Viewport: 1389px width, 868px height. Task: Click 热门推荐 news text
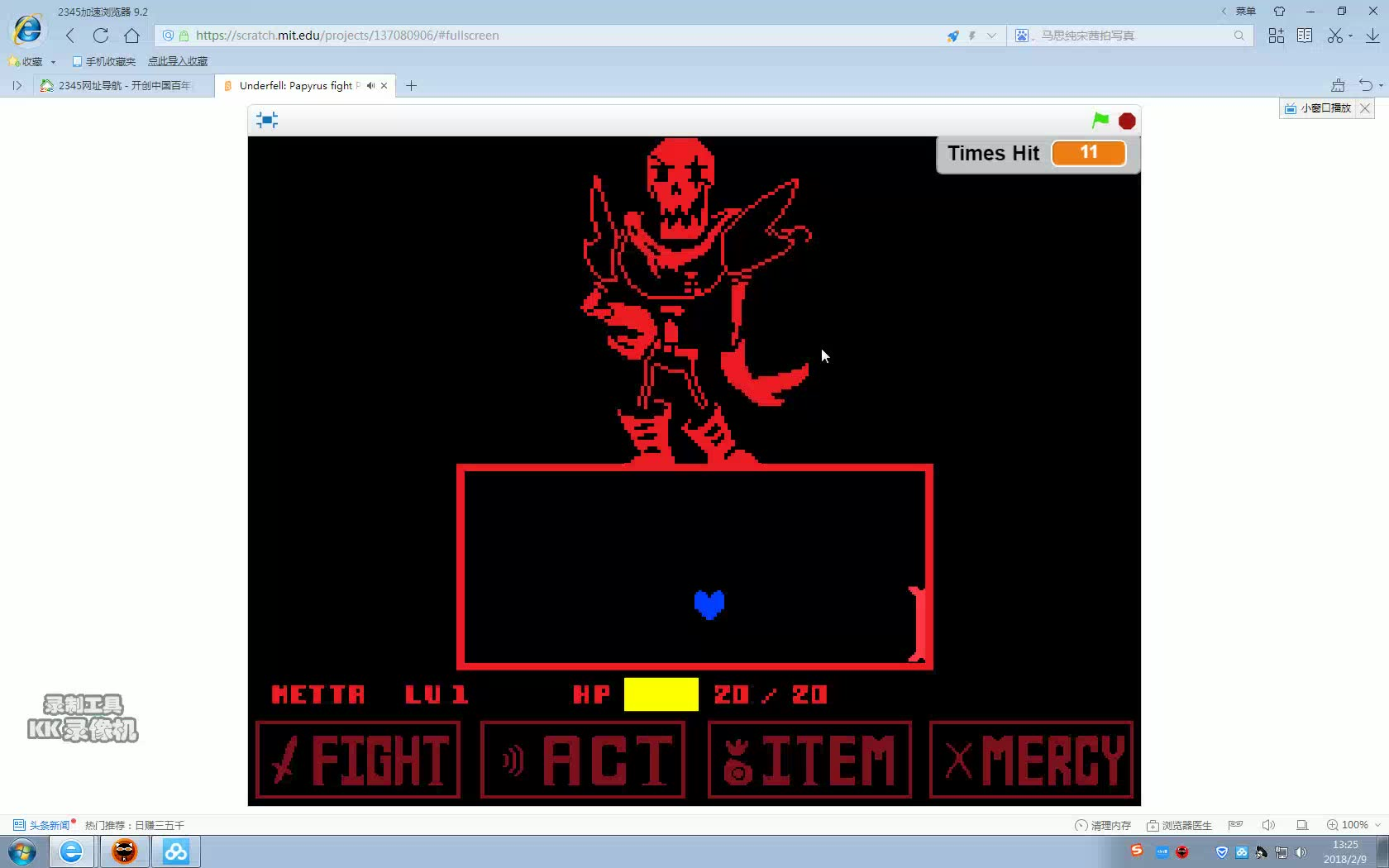point(135,825)
